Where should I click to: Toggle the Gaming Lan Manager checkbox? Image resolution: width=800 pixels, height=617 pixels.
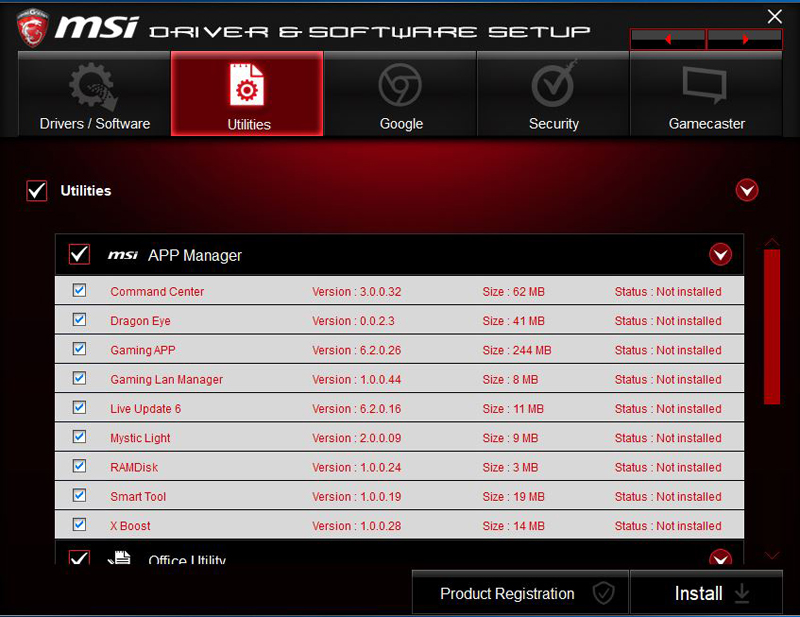[x=79, y=378]
